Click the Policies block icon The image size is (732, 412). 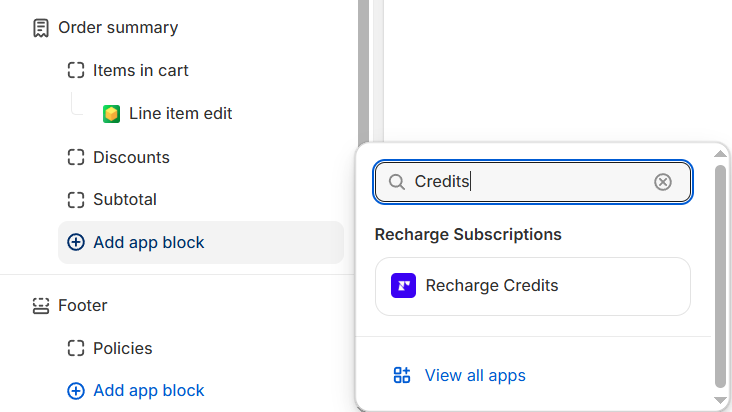(76, 348)
